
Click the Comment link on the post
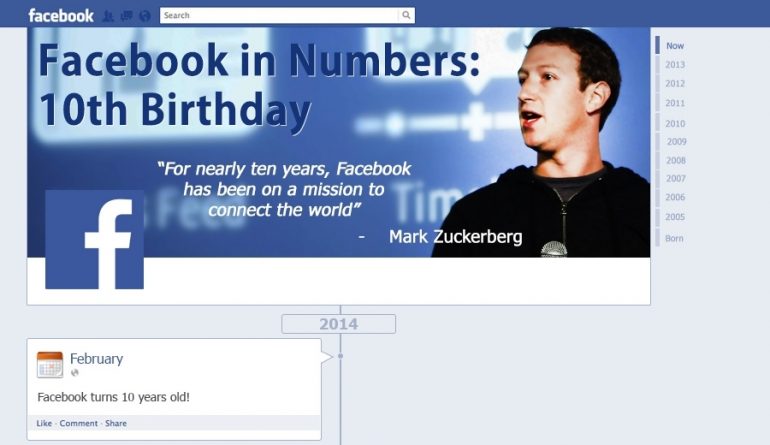(79, 423)
